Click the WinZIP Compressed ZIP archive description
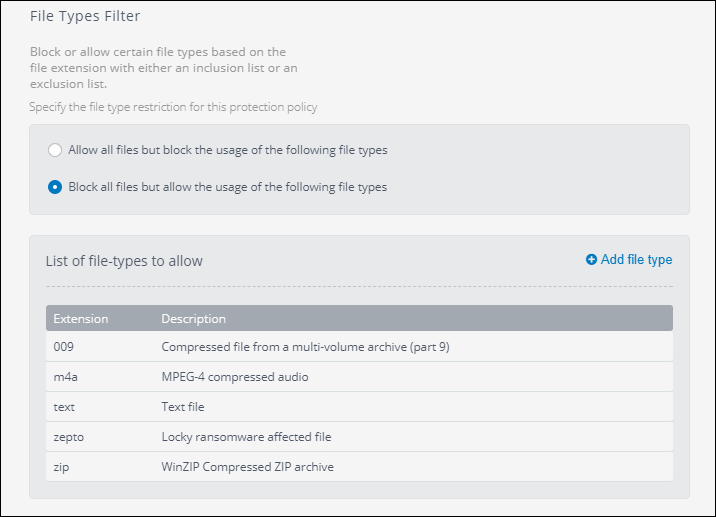 pos(247,467)
